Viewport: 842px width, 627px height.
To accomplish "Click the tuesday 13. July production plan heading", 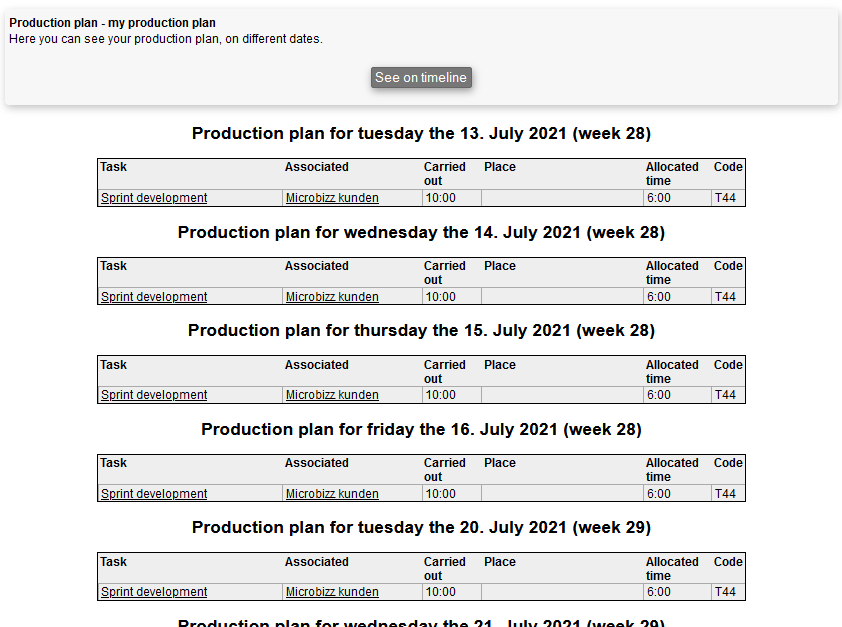I will tap(421, 134).
